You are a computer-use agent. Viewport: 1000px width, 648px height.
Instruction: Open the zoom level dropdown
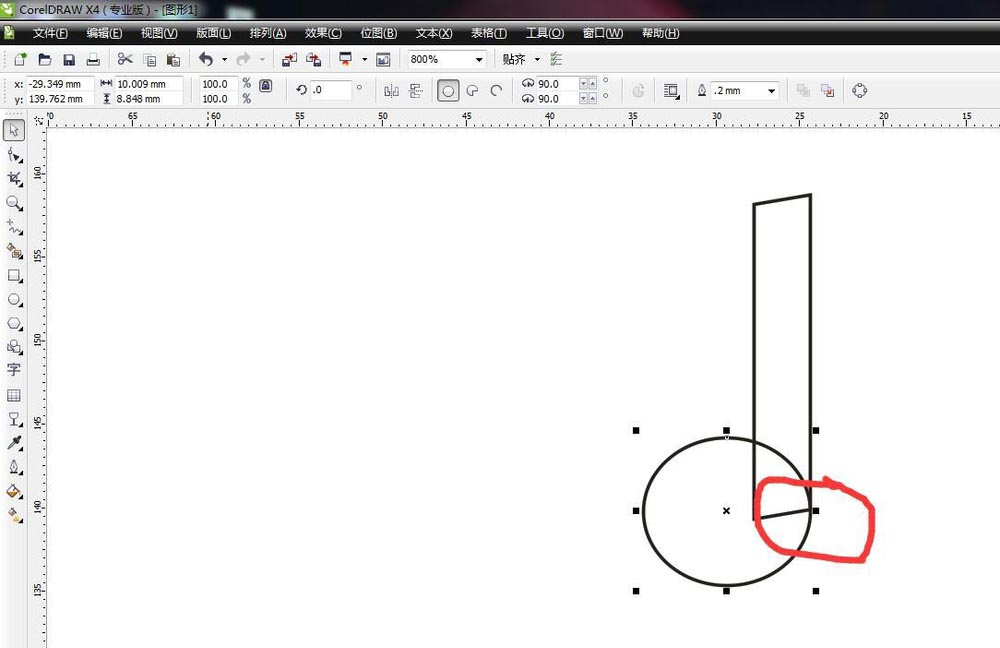click(x=479, y=59)
